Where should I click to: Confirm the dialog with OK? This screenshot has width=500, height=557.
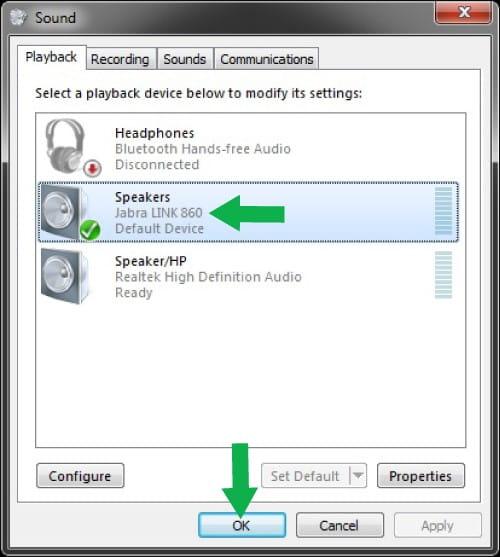242,525
